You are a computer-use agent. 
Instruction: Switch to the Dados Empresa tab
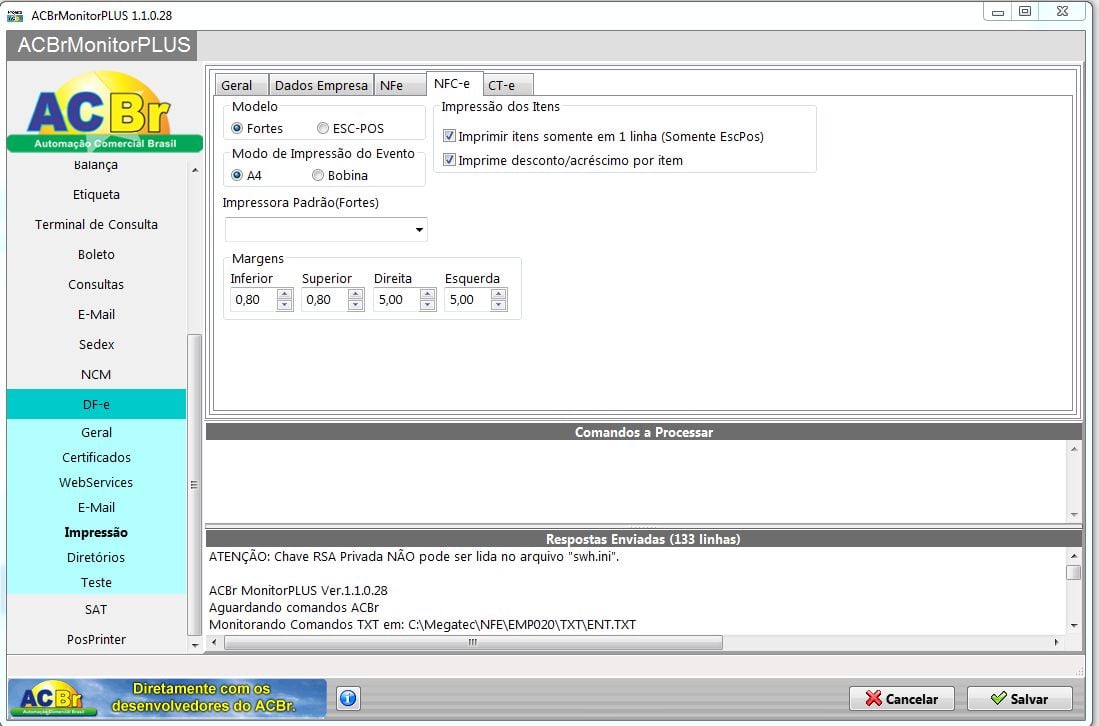tap(321, 85)
